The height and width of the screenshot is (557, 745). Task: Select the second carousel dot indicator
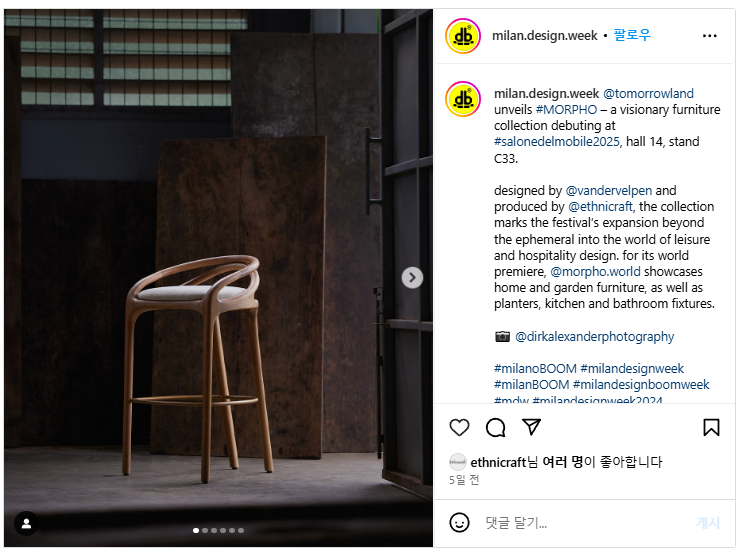(205, 530)
